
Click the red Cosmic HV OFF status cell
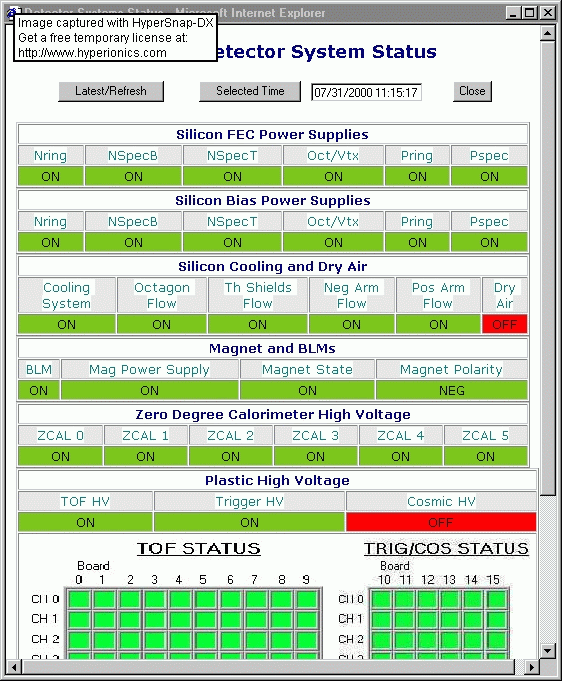pos(441,522)
